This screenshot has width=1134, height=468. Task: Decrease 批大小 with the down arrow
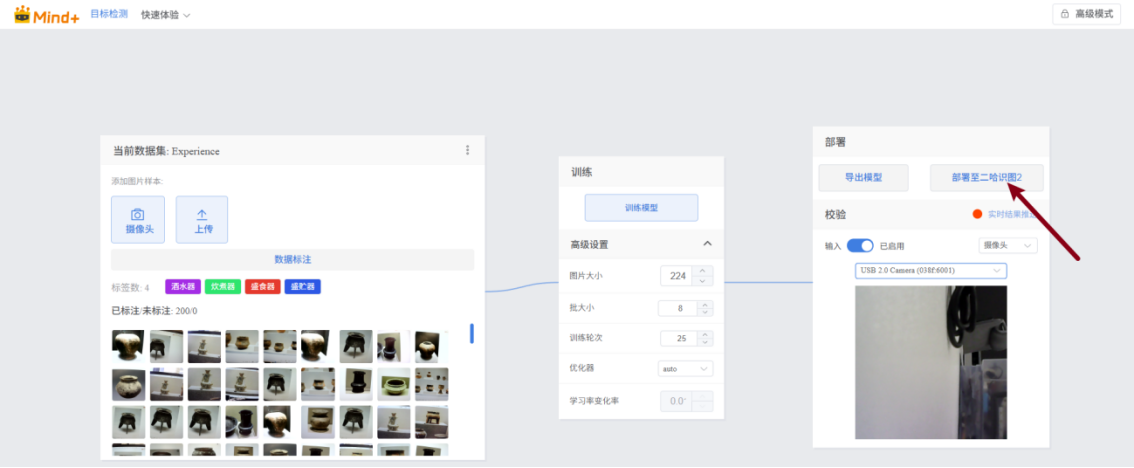[x=704, y=313]
